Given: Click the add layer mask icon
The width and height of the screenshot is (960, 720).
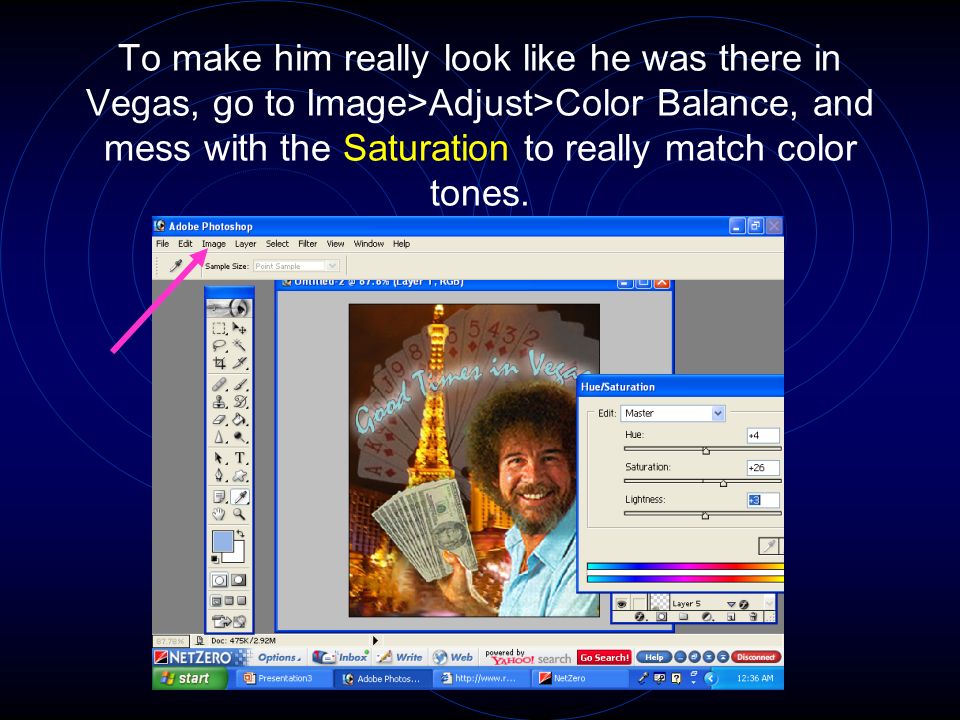Looking at the screenshot, I should pos(661,617).
